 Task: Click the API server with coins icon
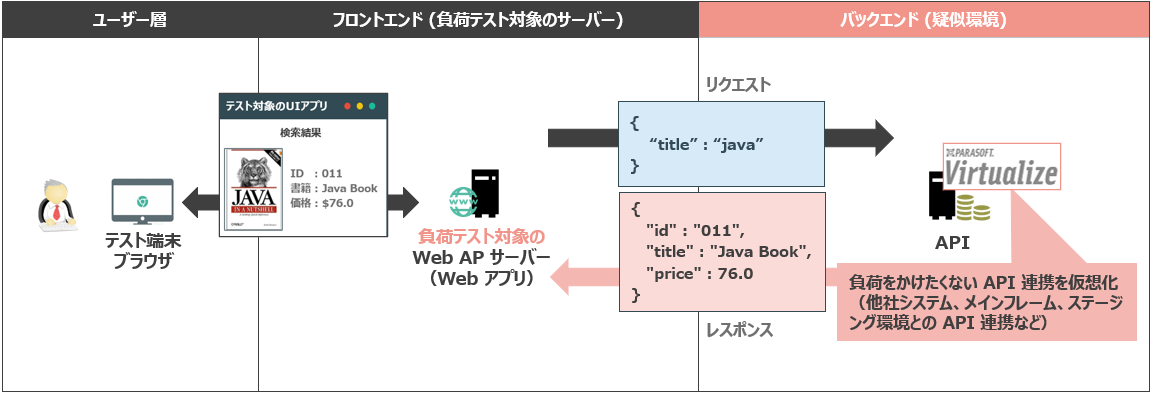pos(960,196)
